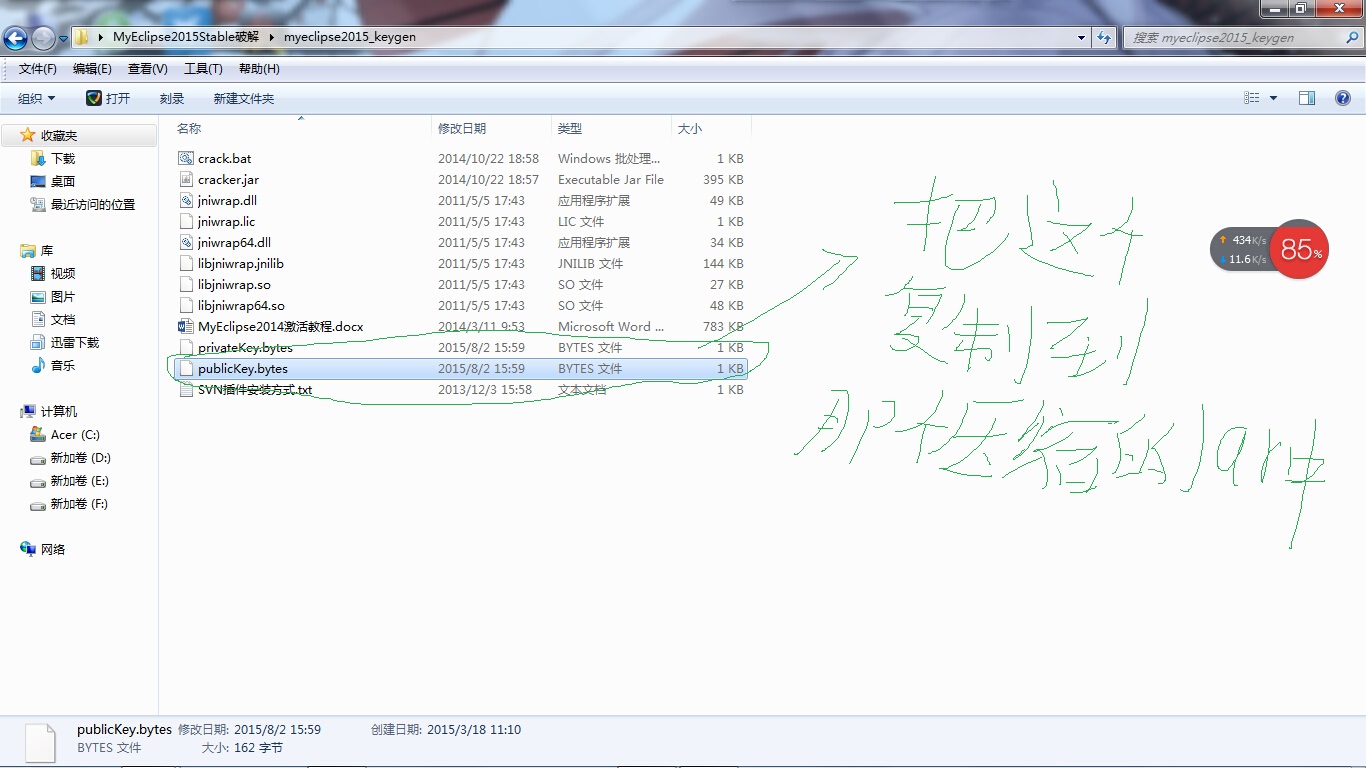Select the MyEclipse2014激活教程.docx Word icon
This screenshot has width=1366, height=768.
(186, 326)
